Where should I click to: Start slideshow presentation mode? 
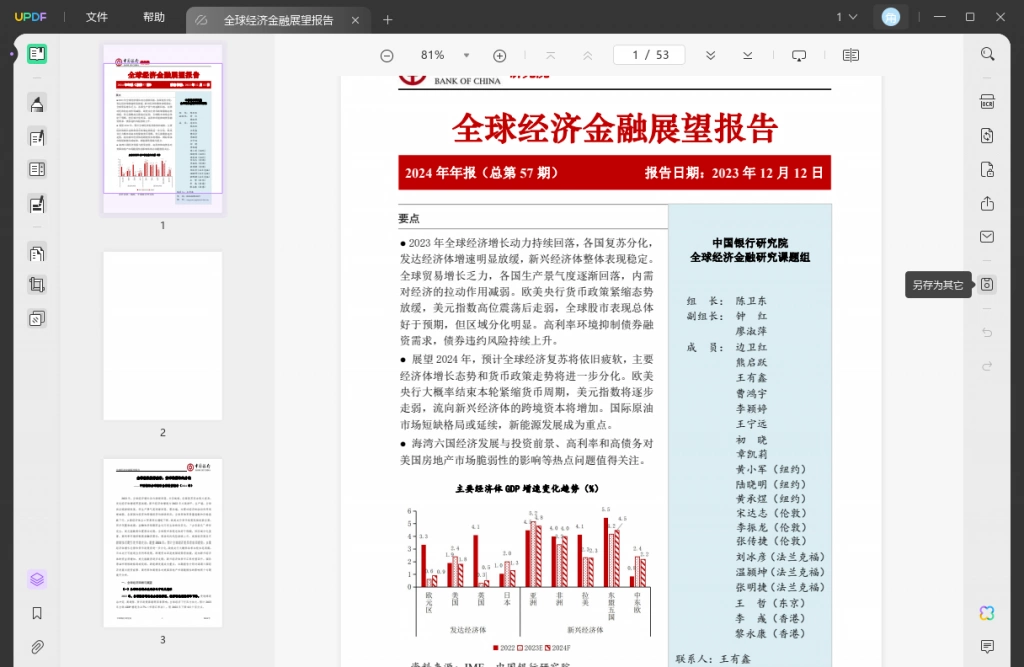(x=799, y=56)
